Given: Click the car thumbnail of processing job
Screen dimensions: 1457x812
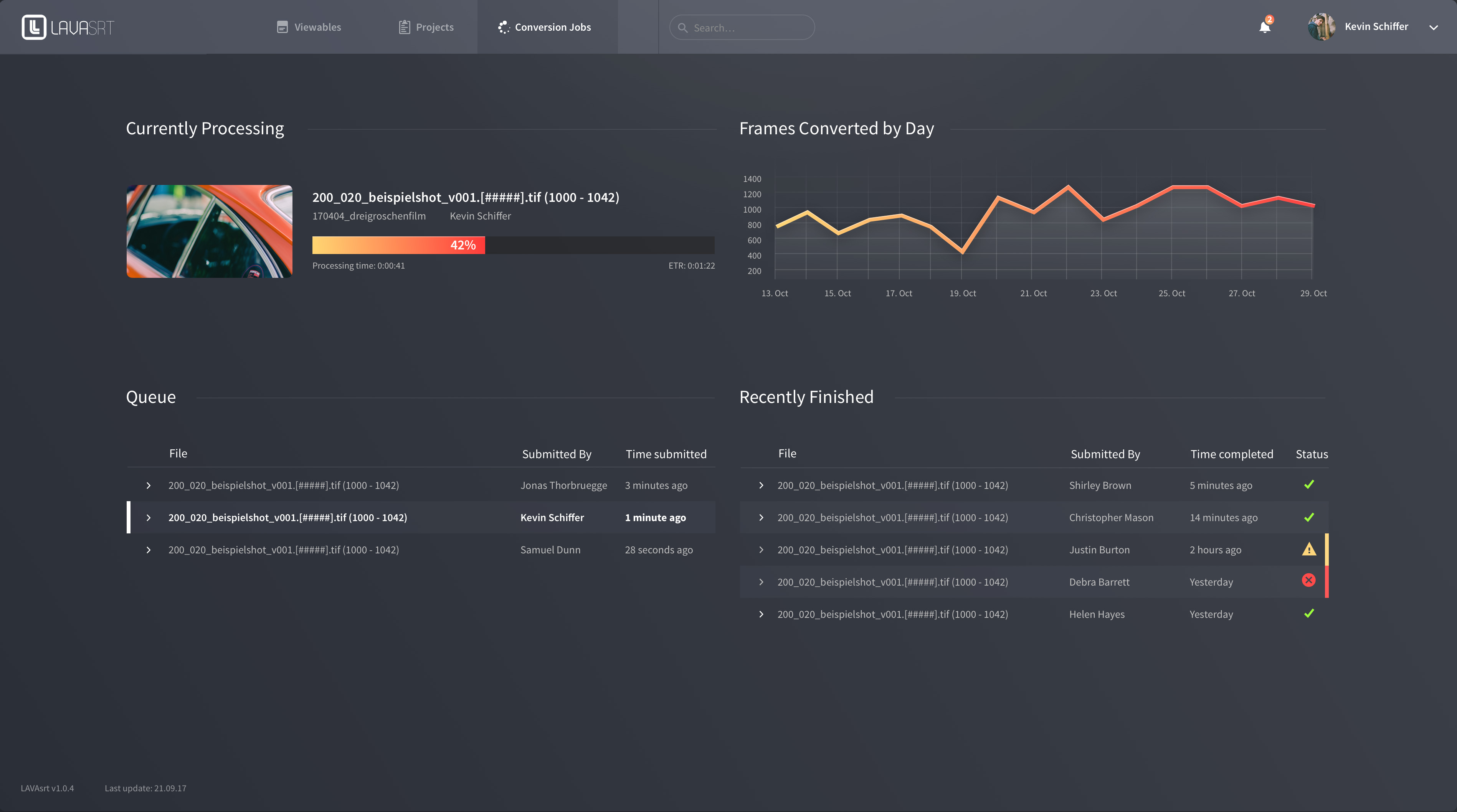Looking at the screenshot, I should pyautogui.click(x=209, y=231).
